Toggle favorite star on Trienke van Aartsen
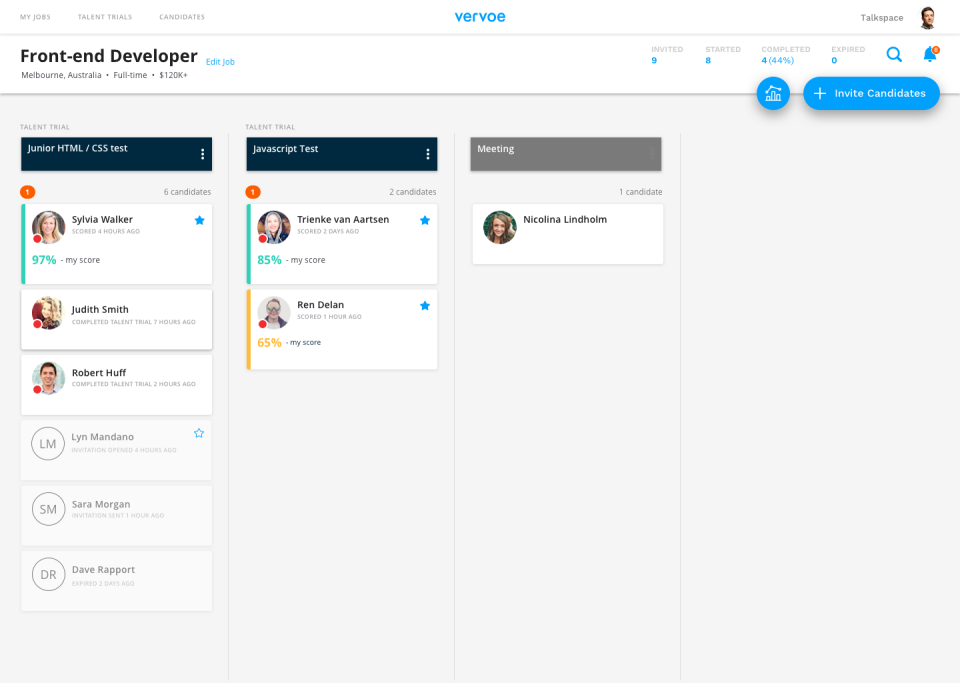 tap(425, 220)
